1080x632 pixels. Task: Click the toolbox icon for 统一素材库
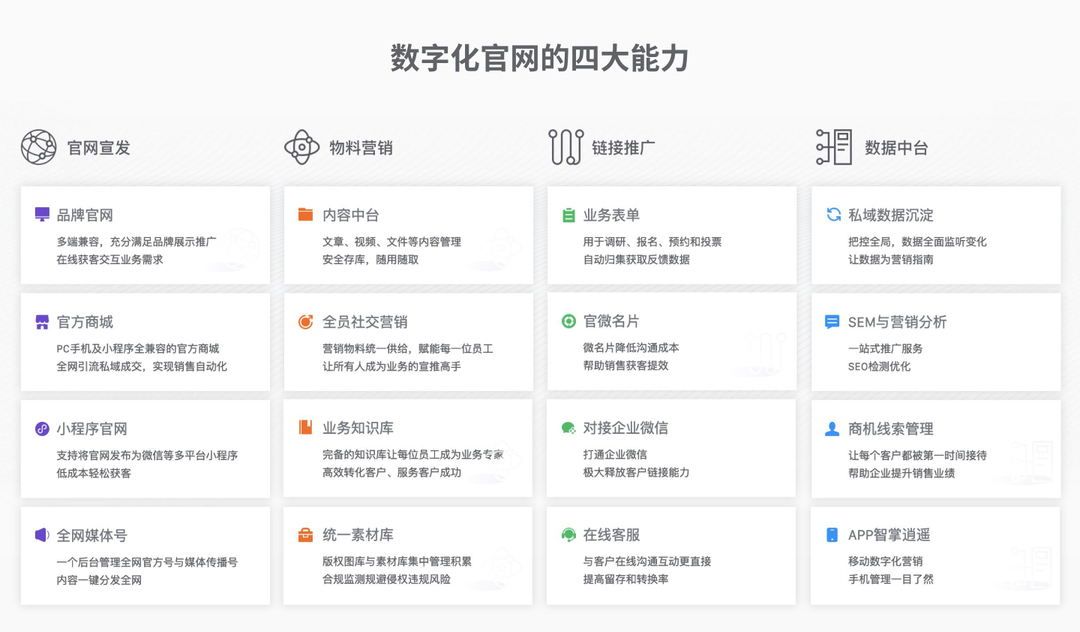pyautogui.click(x=305, y=535)
